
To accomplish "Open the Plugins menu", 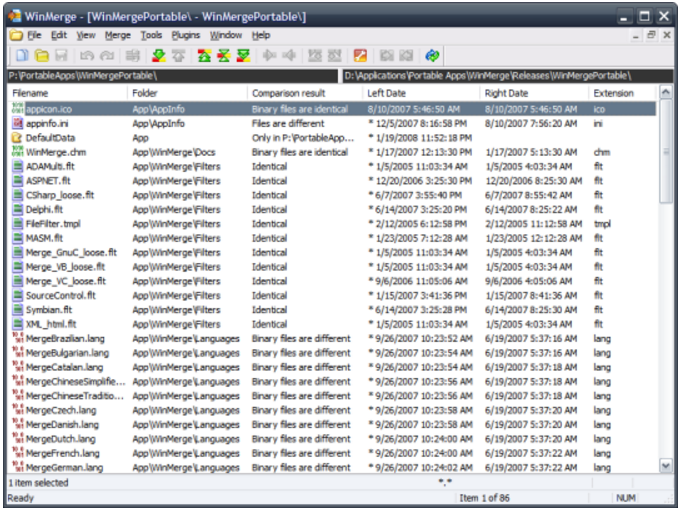I will click(x=185, y=35).
